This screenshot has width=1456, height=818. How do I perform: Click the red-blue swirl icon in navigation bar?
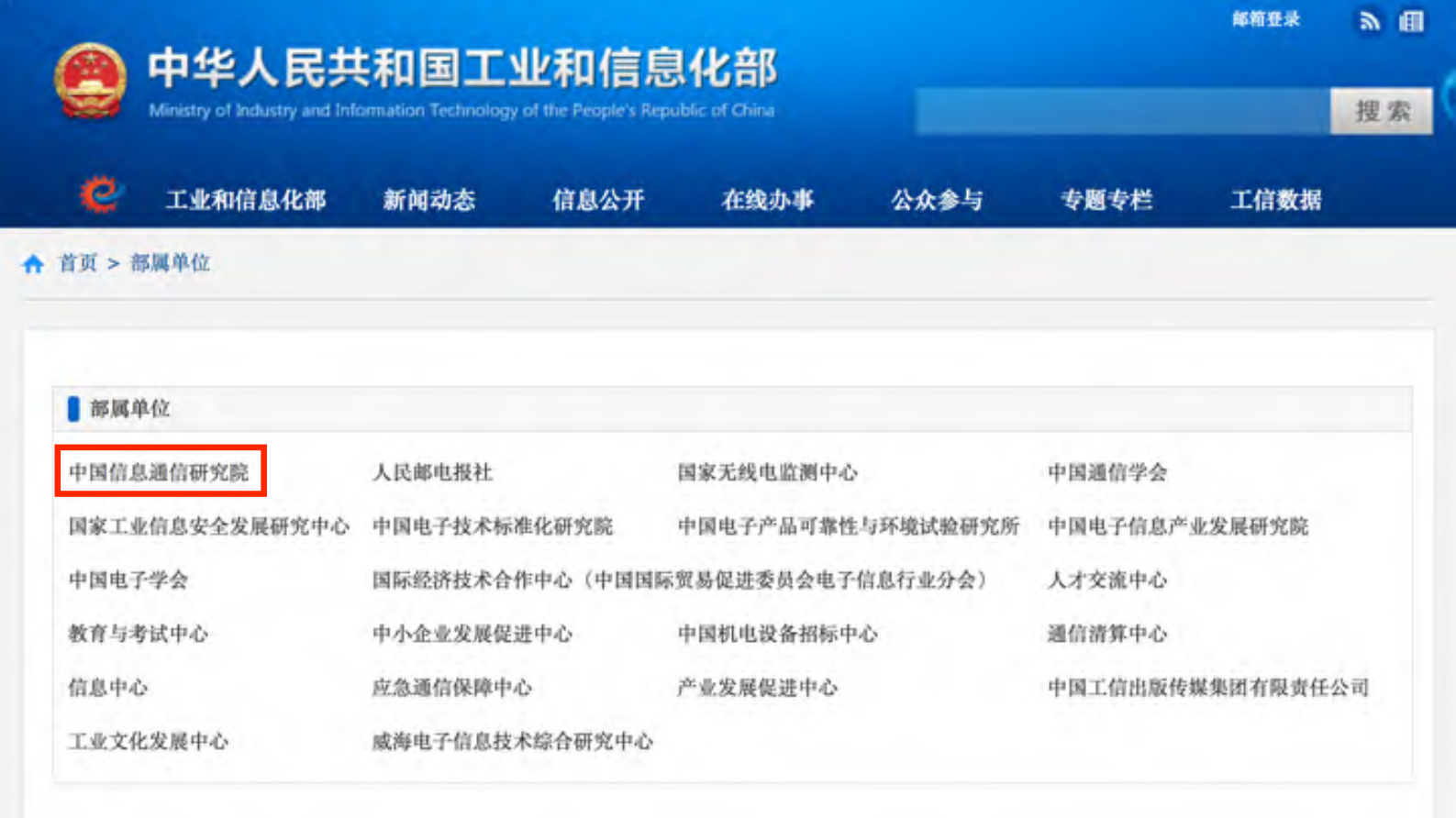point(101,194)
